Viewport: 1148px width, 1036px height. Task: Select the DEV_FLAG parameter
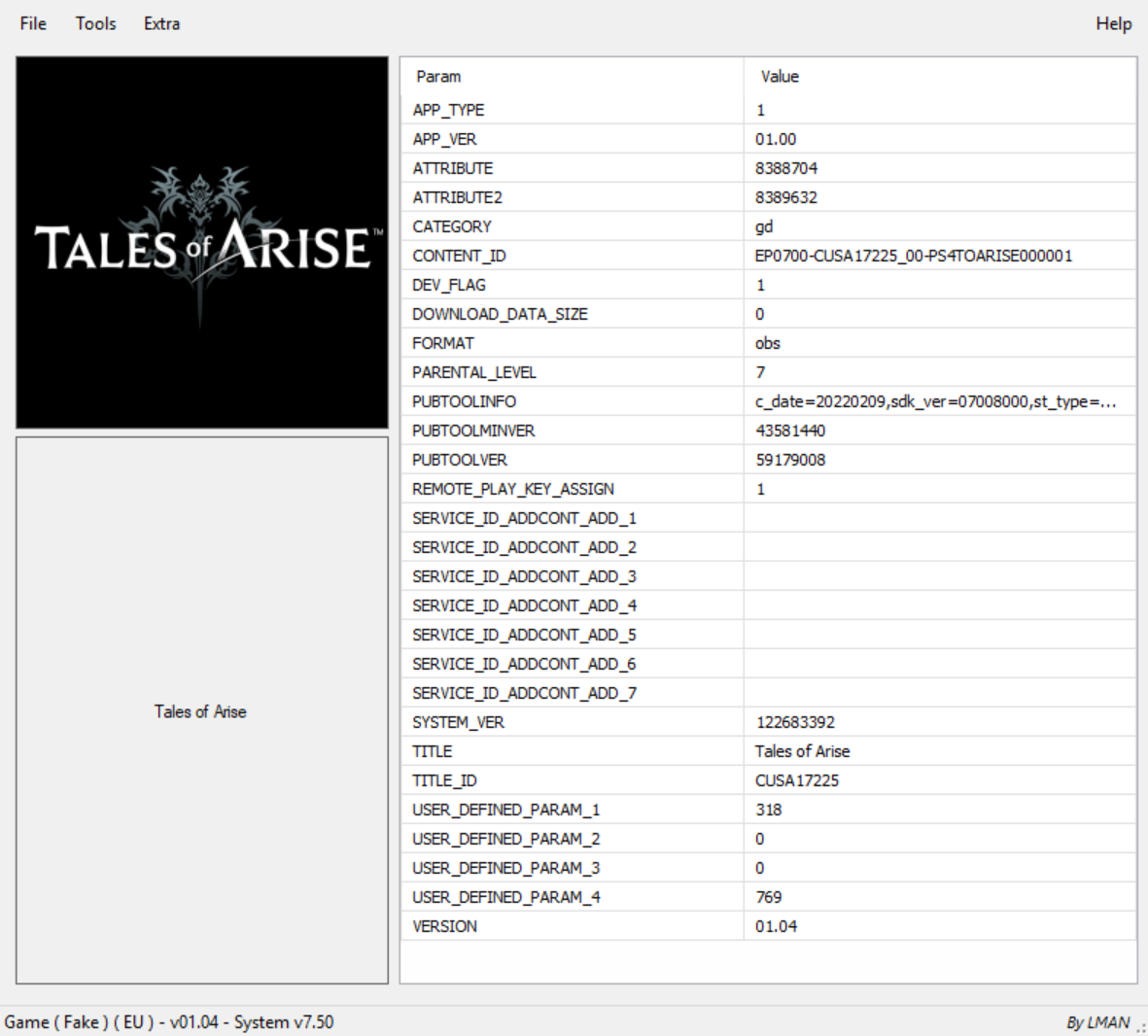448,285
